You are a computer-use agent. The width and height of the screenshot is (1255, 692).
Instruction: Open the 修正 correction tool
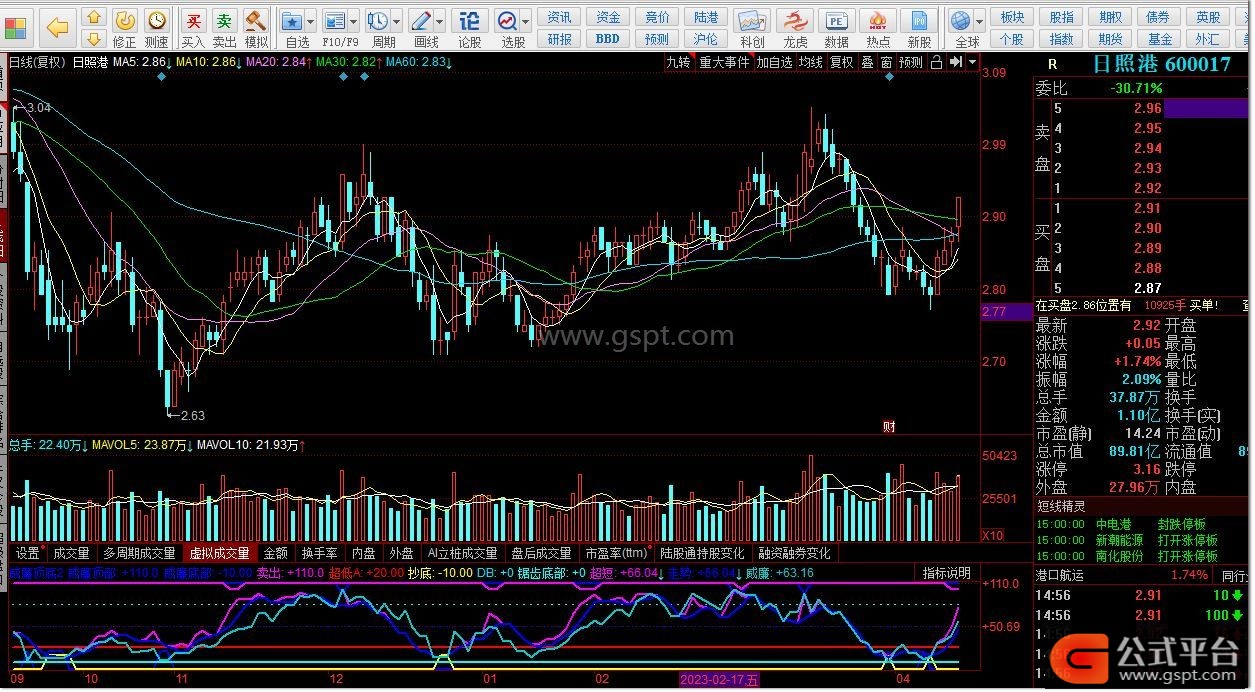(124, 28)
